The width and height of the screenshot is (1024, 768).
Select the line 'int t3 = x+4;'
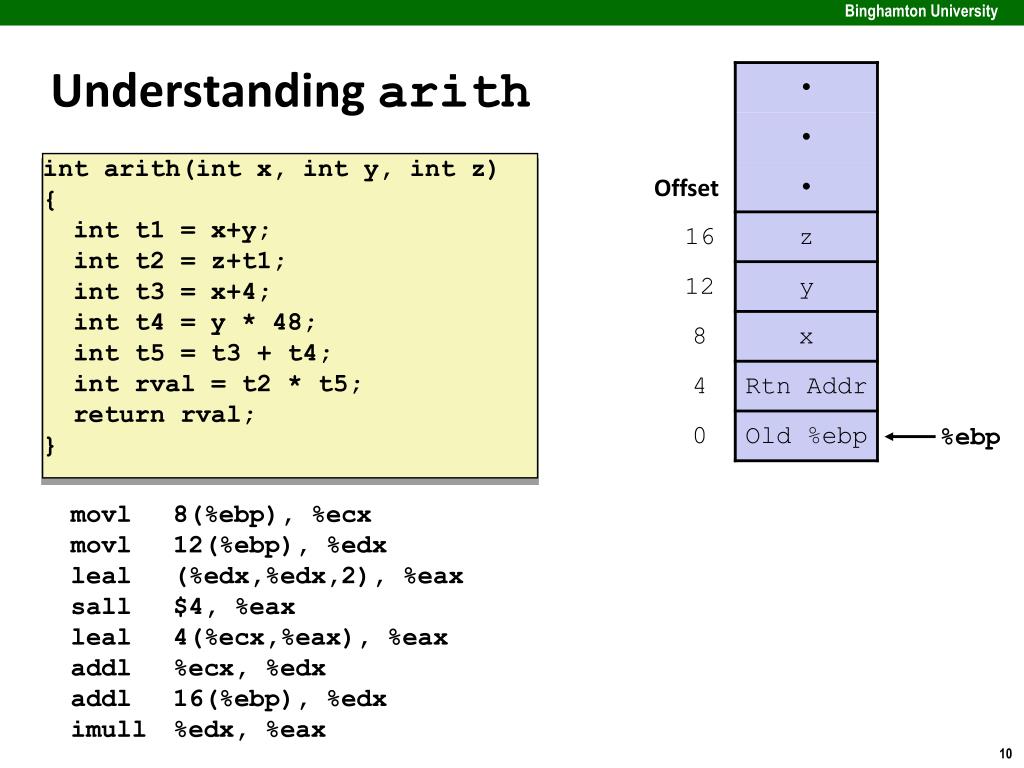(x=171, y=292)
